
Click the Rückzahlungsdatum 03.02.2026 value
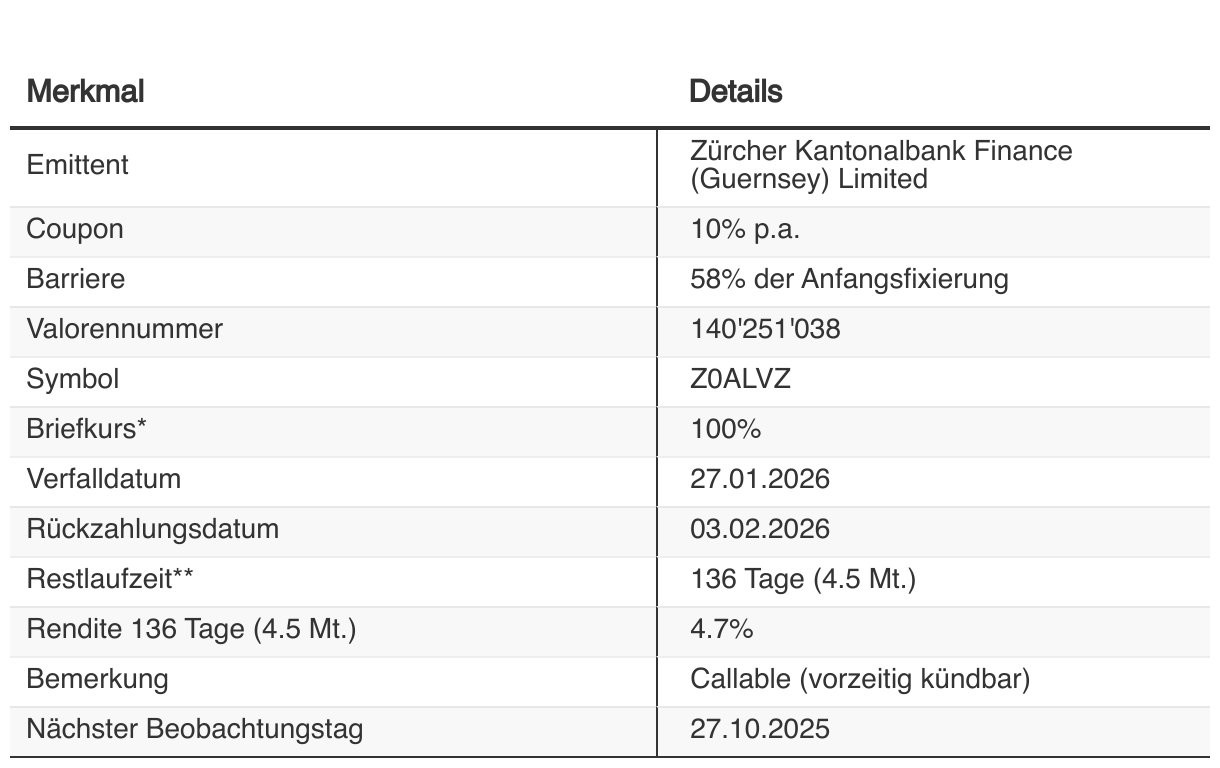pyautogui.click(x=760, y=529)
